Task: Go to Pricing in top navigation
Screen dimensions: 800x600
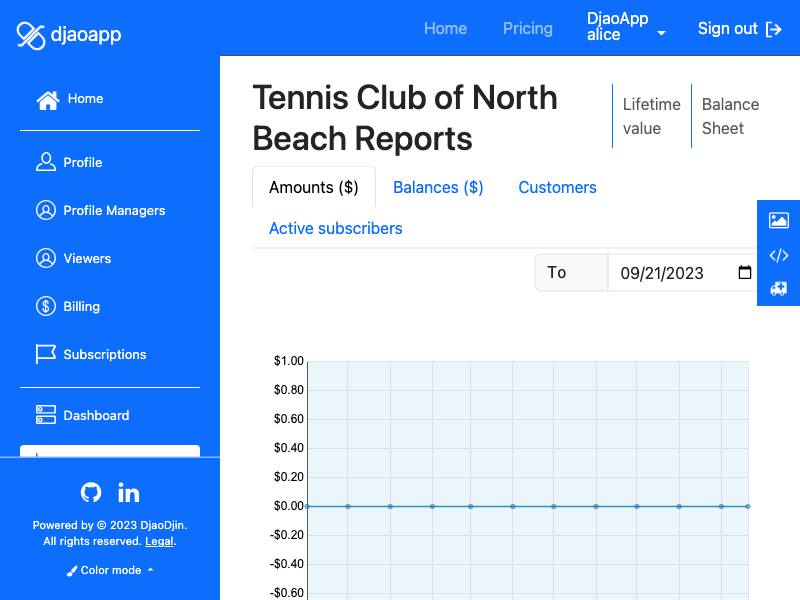Action: click(528, 29)
